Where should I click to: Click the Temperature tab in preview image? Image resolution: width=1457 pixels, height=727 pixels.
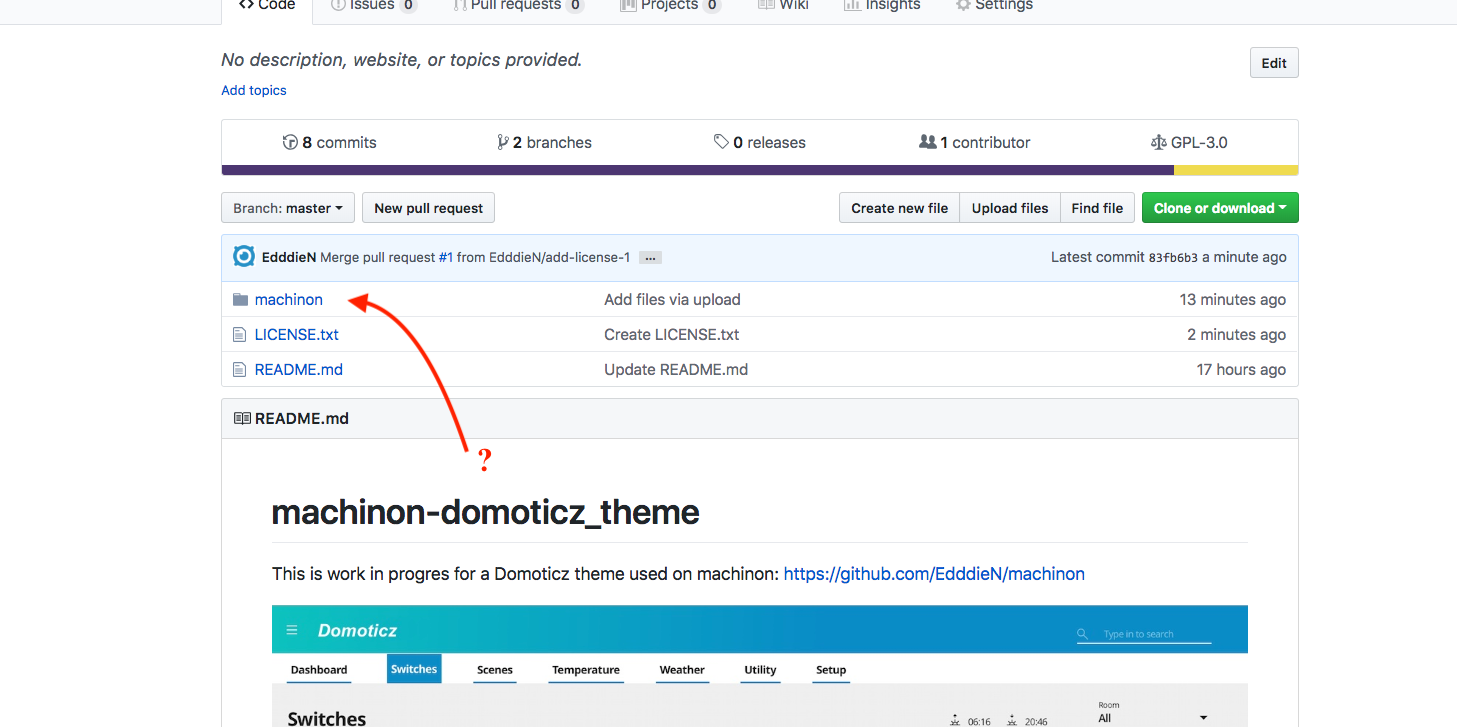coord(586,670)
